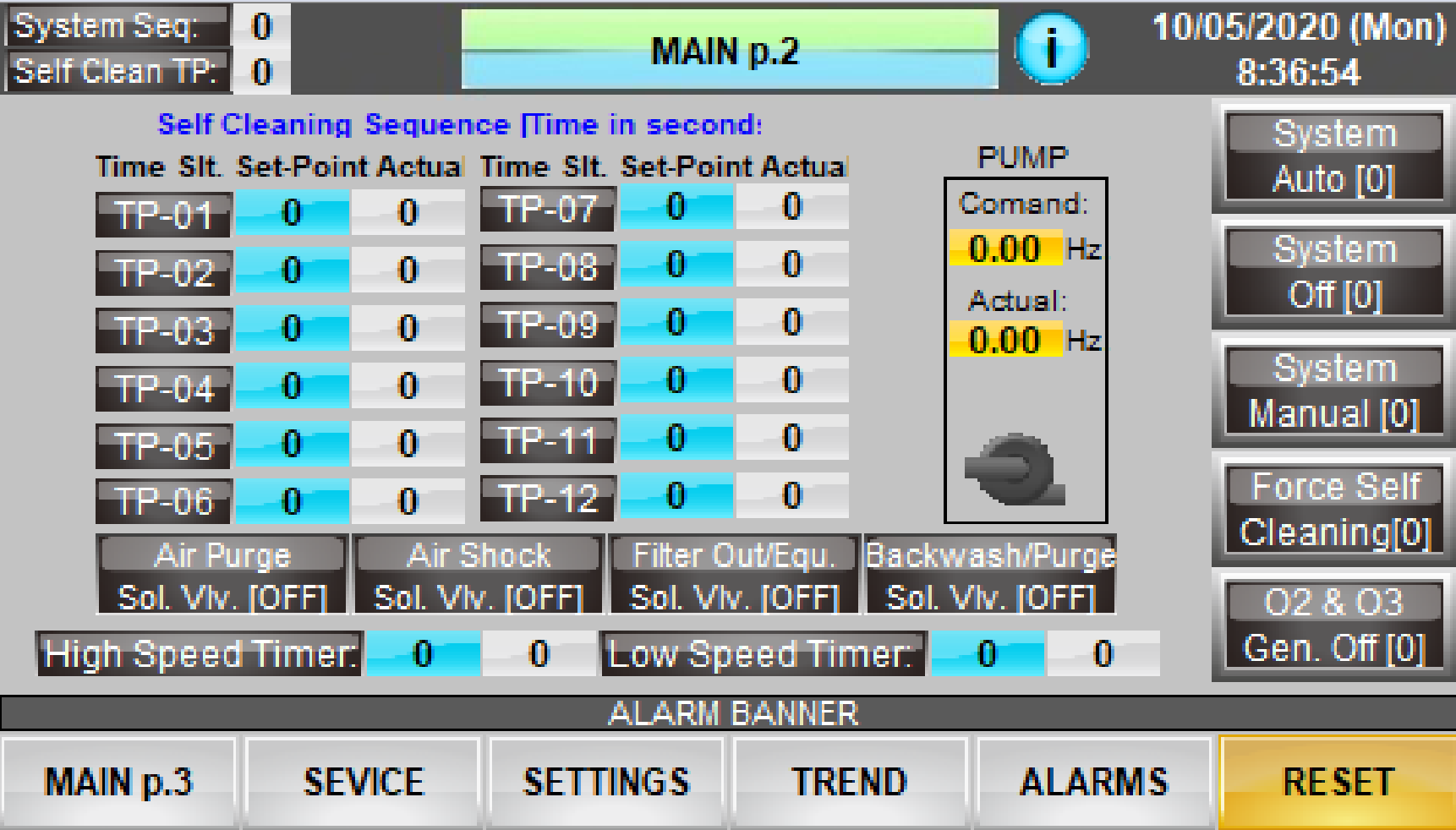Open the SETTINGS page
The width and height of the screenshot is (1456, 830).
pyautogui.click(x=606, y=782)
